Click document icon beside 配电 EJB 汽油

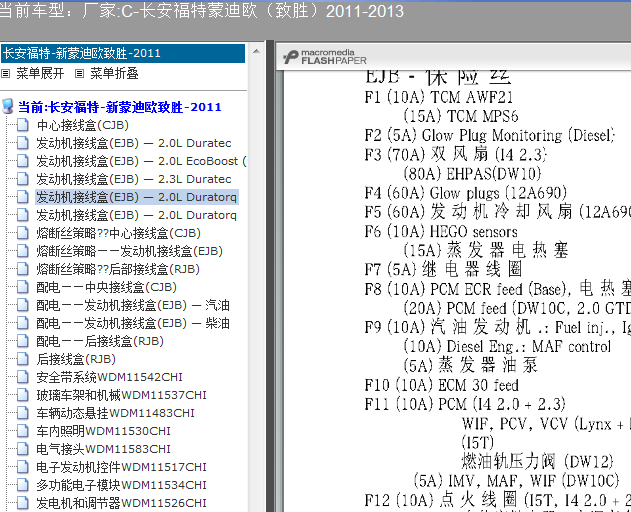coord(23,305)
